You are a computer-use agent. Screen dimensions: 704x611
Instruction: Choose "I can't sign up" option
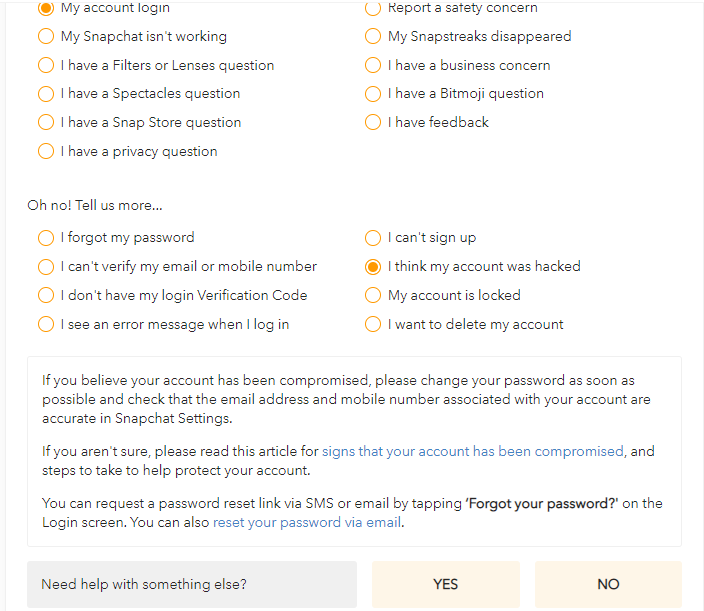click(x=373, y=238)
